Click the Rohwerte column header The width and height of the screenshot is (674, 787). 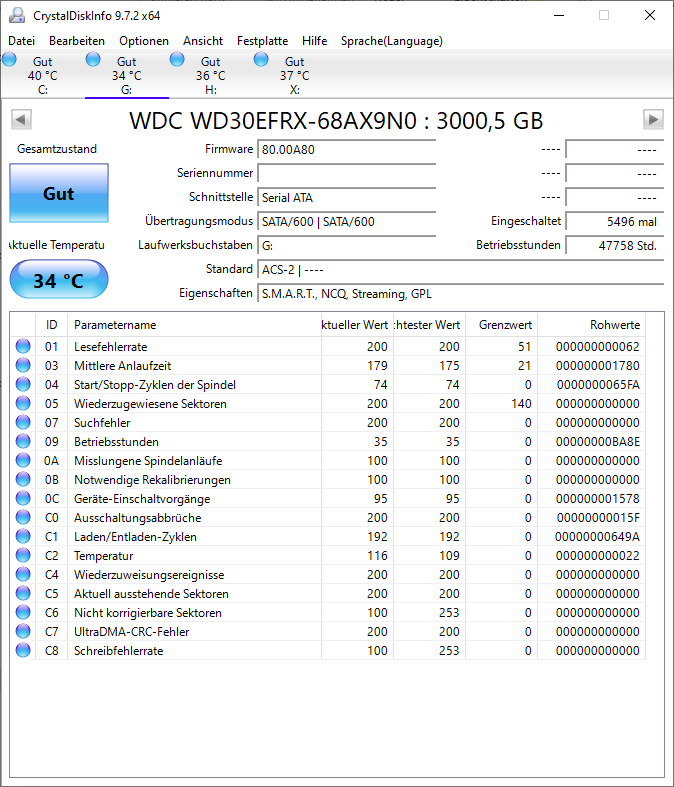(591, 325)
